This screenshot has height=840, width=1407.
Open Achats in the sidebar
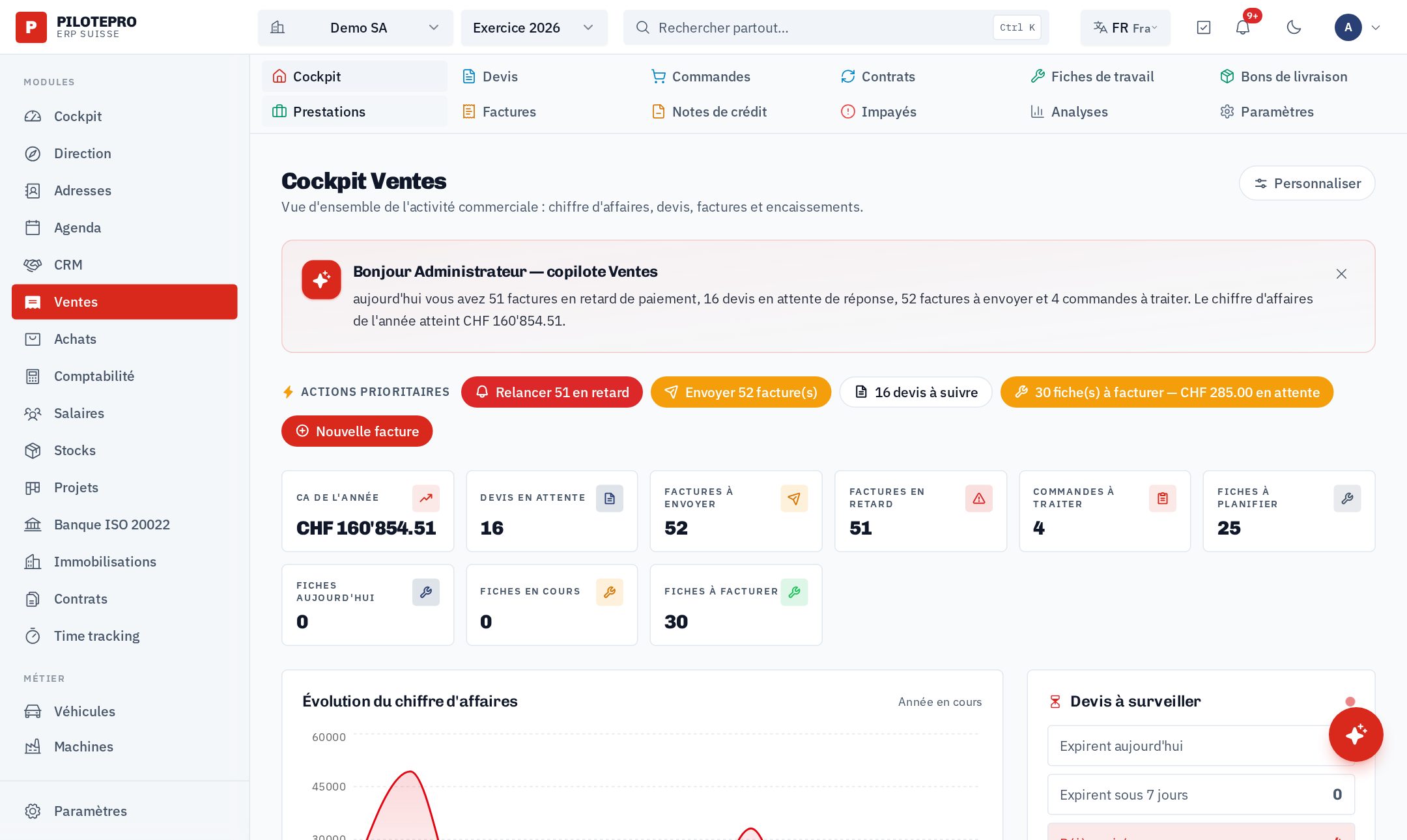point(124,339)
